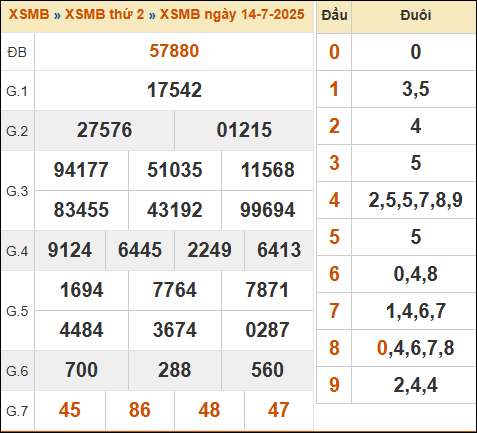Screen dimensions: 477x433
Task: Select G.3 number 99694
Action: pos(268,210)
